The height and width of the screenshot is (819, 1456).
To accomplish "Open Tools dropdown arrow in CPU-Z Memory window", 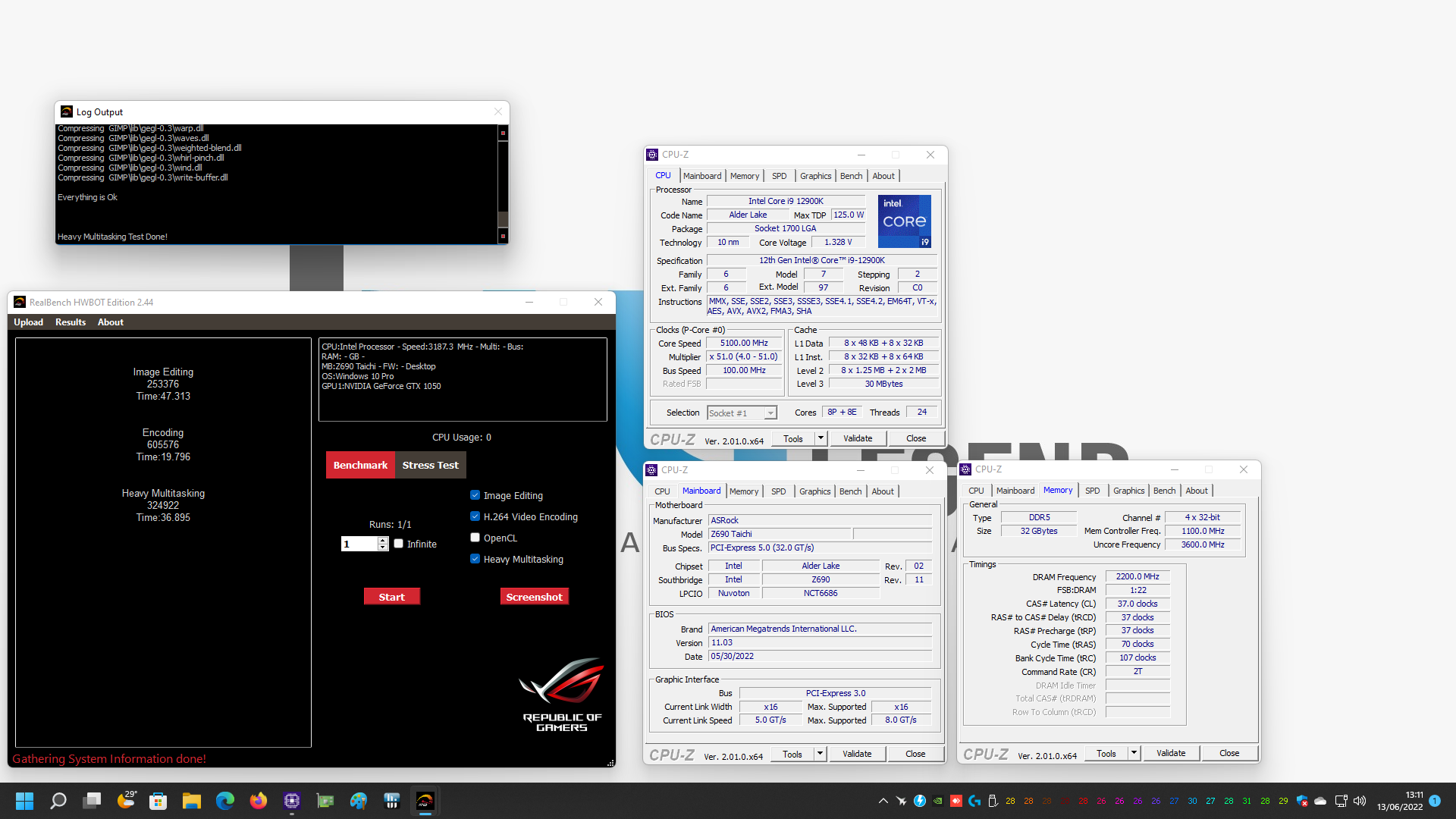I will coord(1134,753).
